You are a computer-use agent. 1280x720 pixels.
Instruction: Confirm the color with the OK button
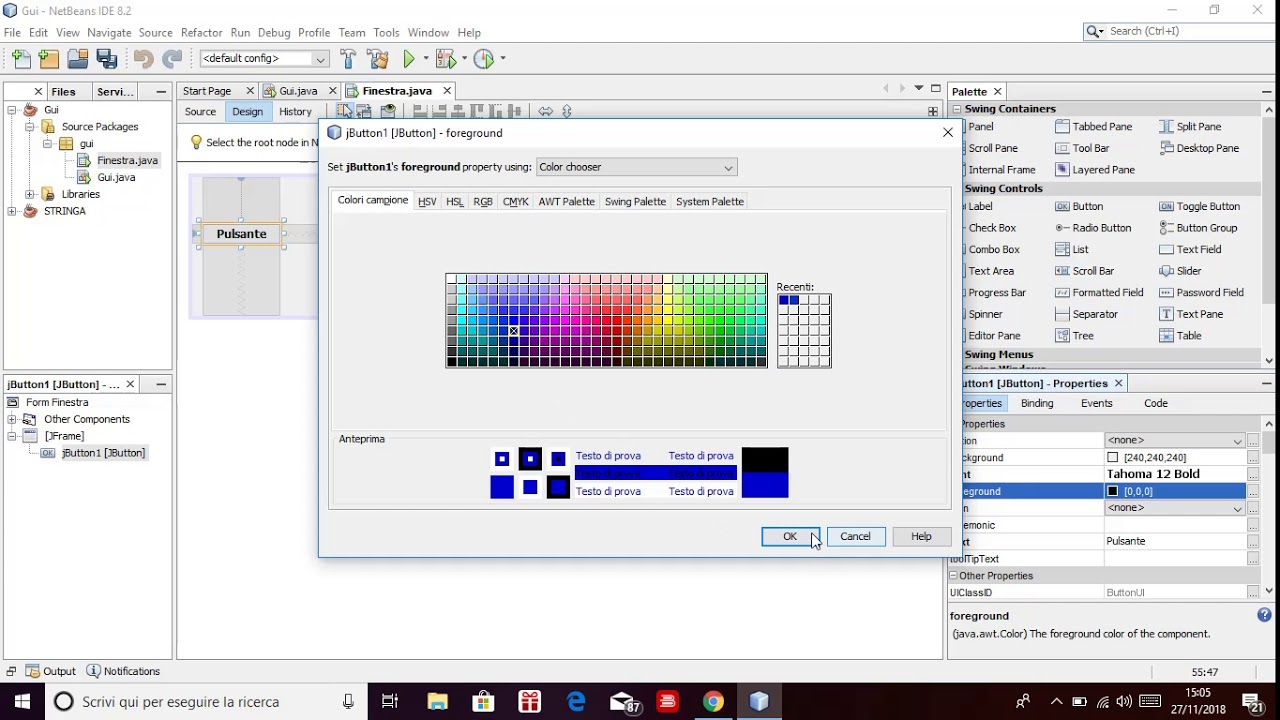pyautogui.click(x=790, y=537)
